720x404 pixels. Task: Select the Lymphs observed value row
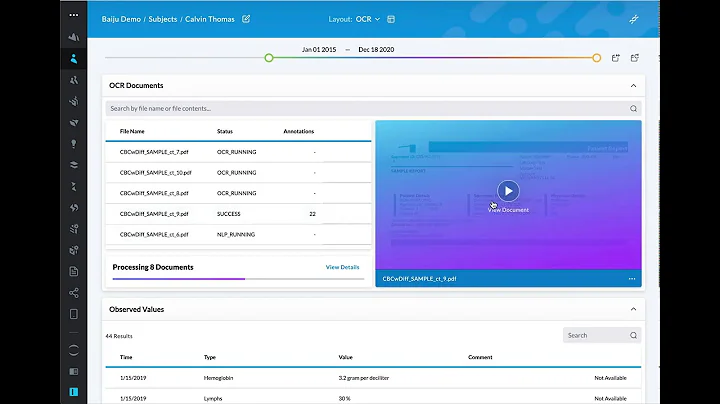pyautogui.click(x=373, y=398)
